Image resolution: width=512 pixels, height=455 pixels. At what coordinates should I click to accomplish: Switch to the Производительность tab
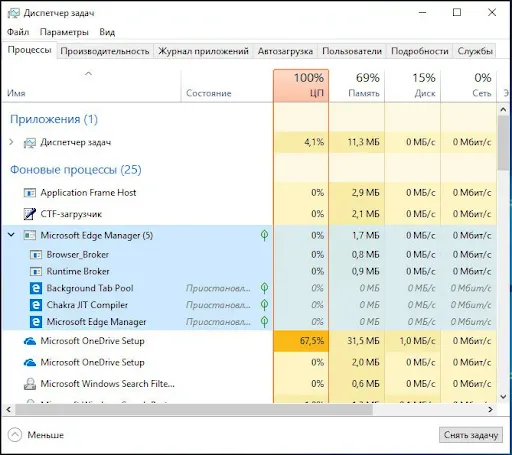105,51
